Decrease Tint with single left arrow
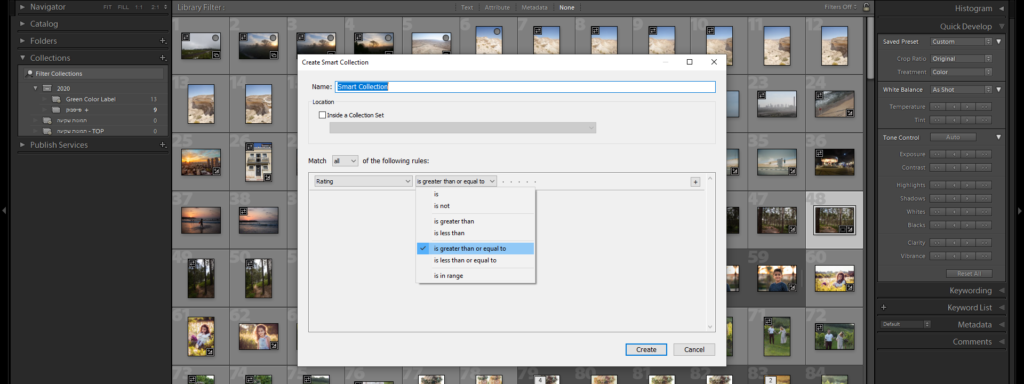1024x384 pixels. click(x=953, y=120)
